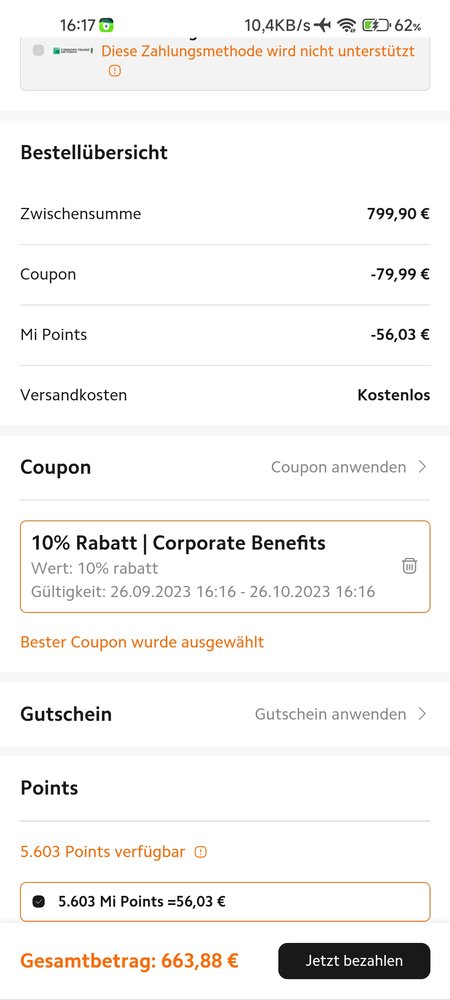
Task: Tap the Gesamtbetrag 663,88 € total
Action: 129,960
